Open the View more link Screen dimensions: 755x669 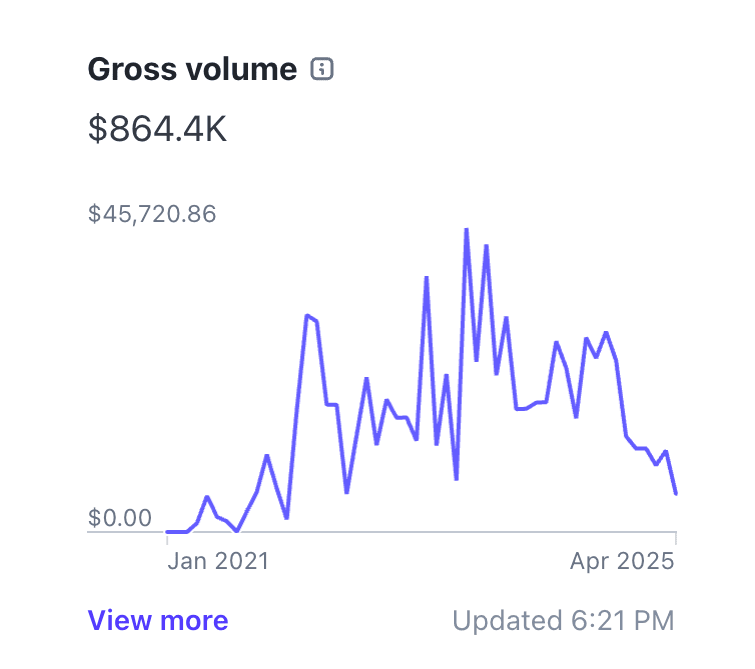pyautogui.click(x=158, y=620)
